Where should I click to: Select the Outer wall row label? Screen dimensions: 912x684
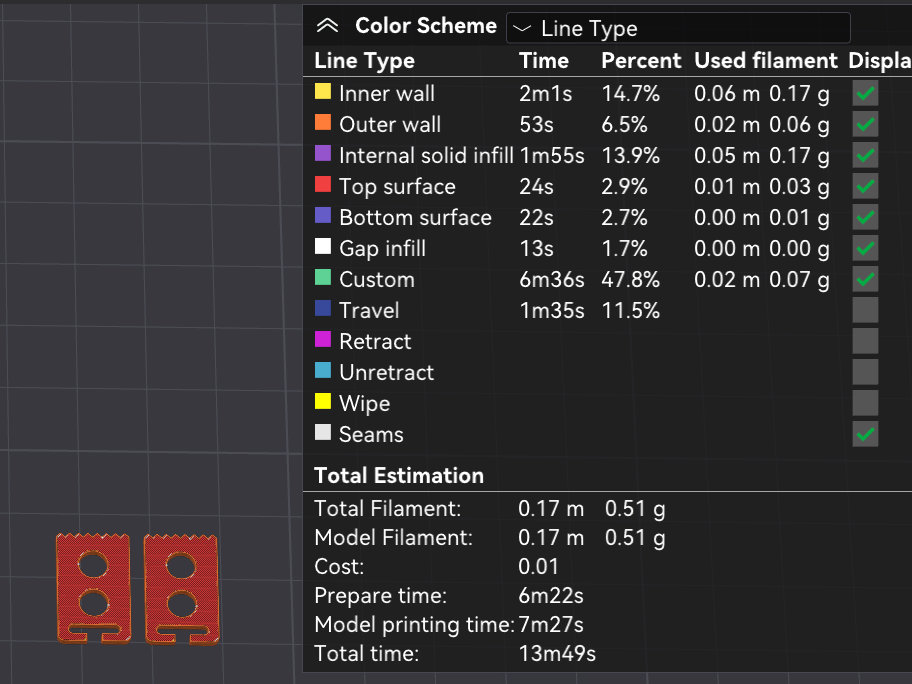(x=390, y=124)
